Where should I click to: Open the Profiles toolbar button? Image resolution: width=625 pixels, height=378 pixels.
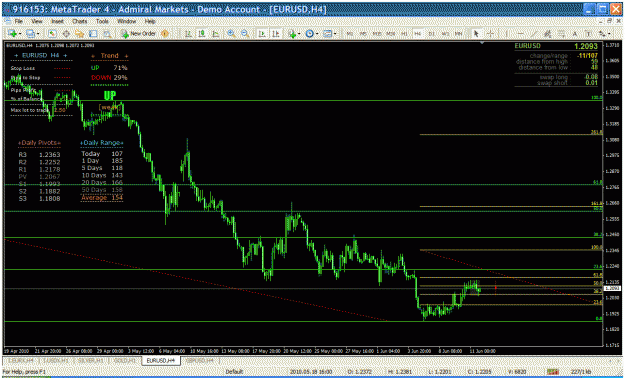30,34
